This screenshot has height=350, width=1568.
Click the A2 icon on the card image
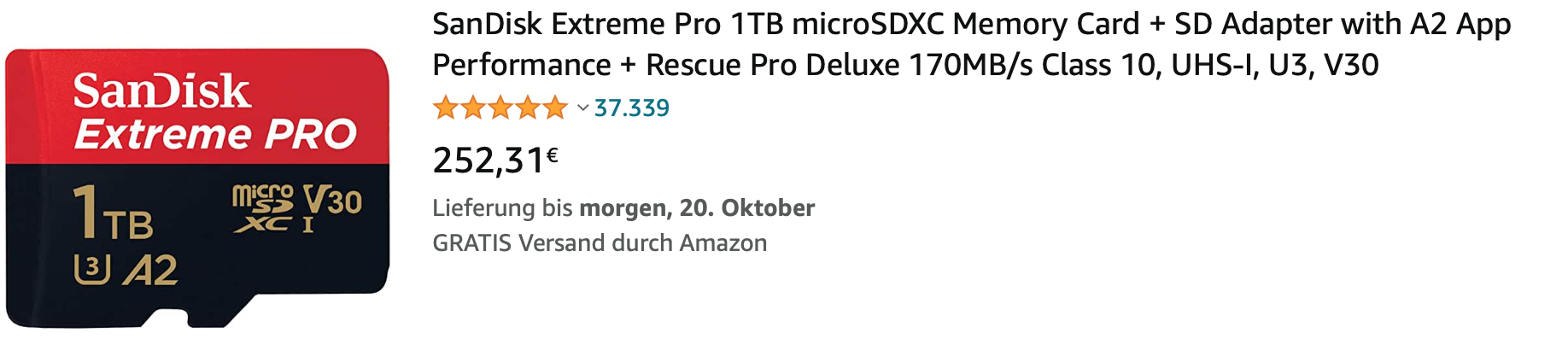coord(151,271)
